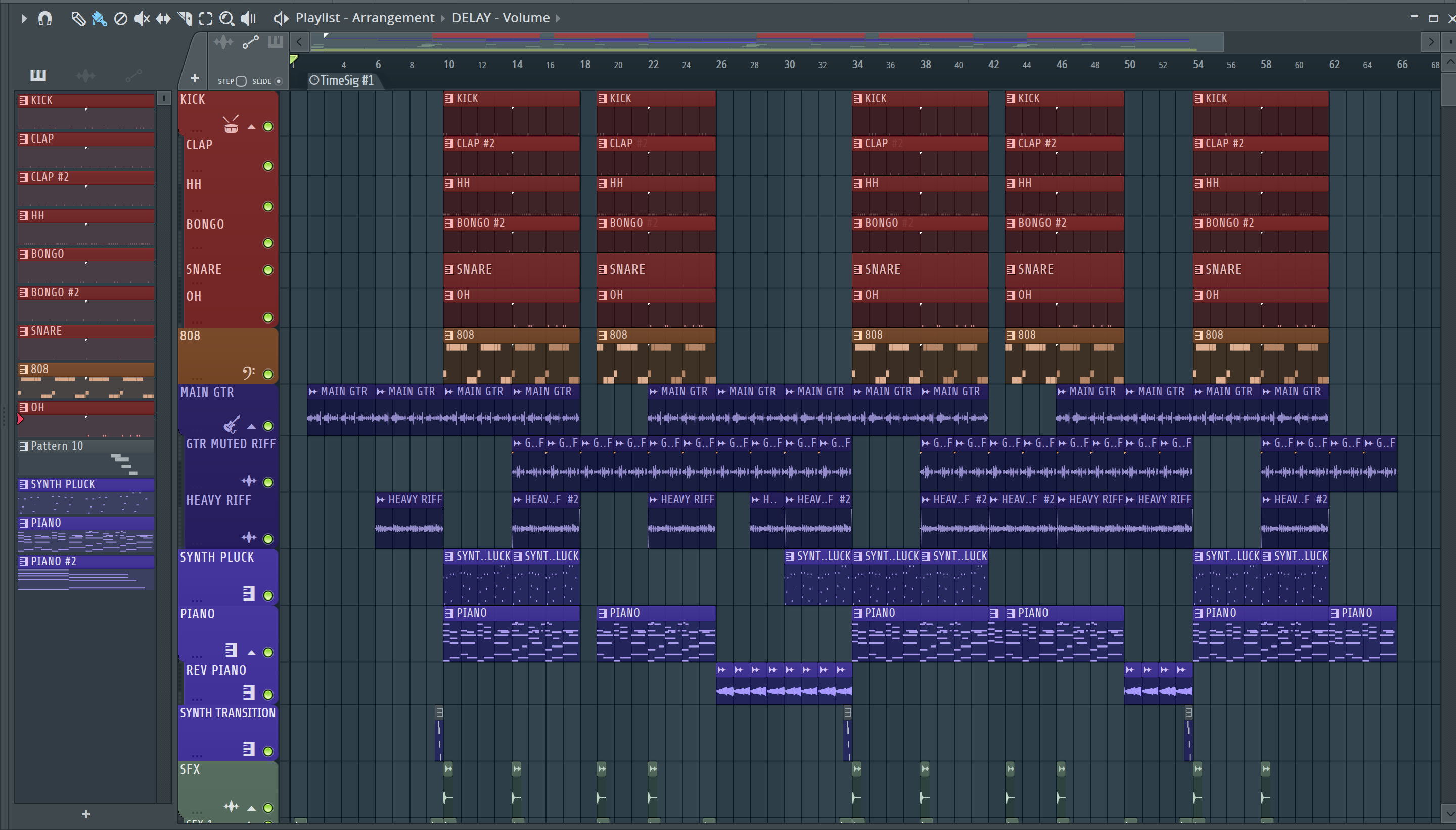Viewport: 1456px width, 830px height.
Task: Mute the MAIN GTR track
Action: [268, 426]
